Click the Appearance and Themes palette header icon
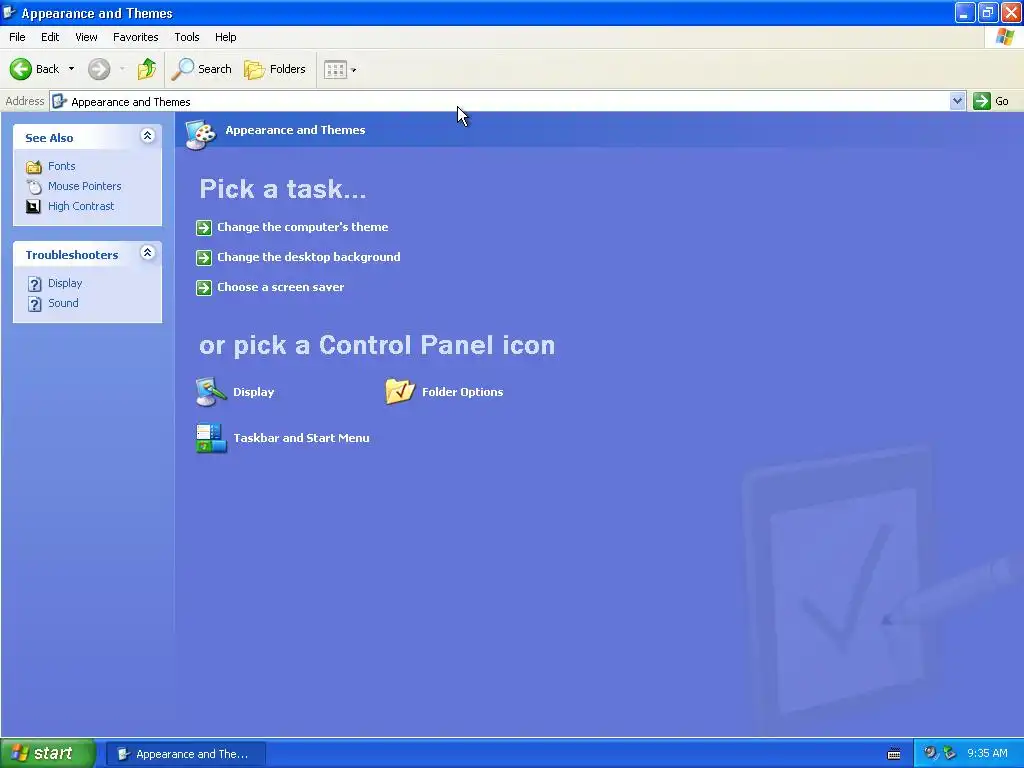1024x768 pixels. click(x=200, y=134)
